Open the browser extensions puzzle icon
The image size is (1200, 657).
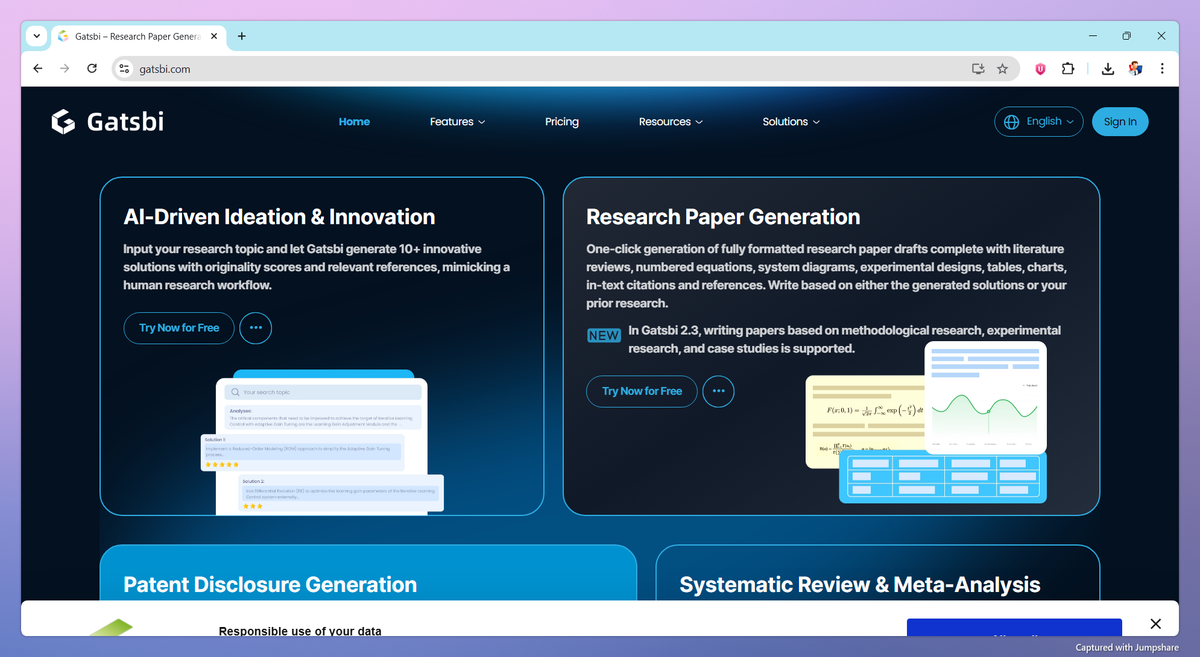click(x=1068, y=68)
